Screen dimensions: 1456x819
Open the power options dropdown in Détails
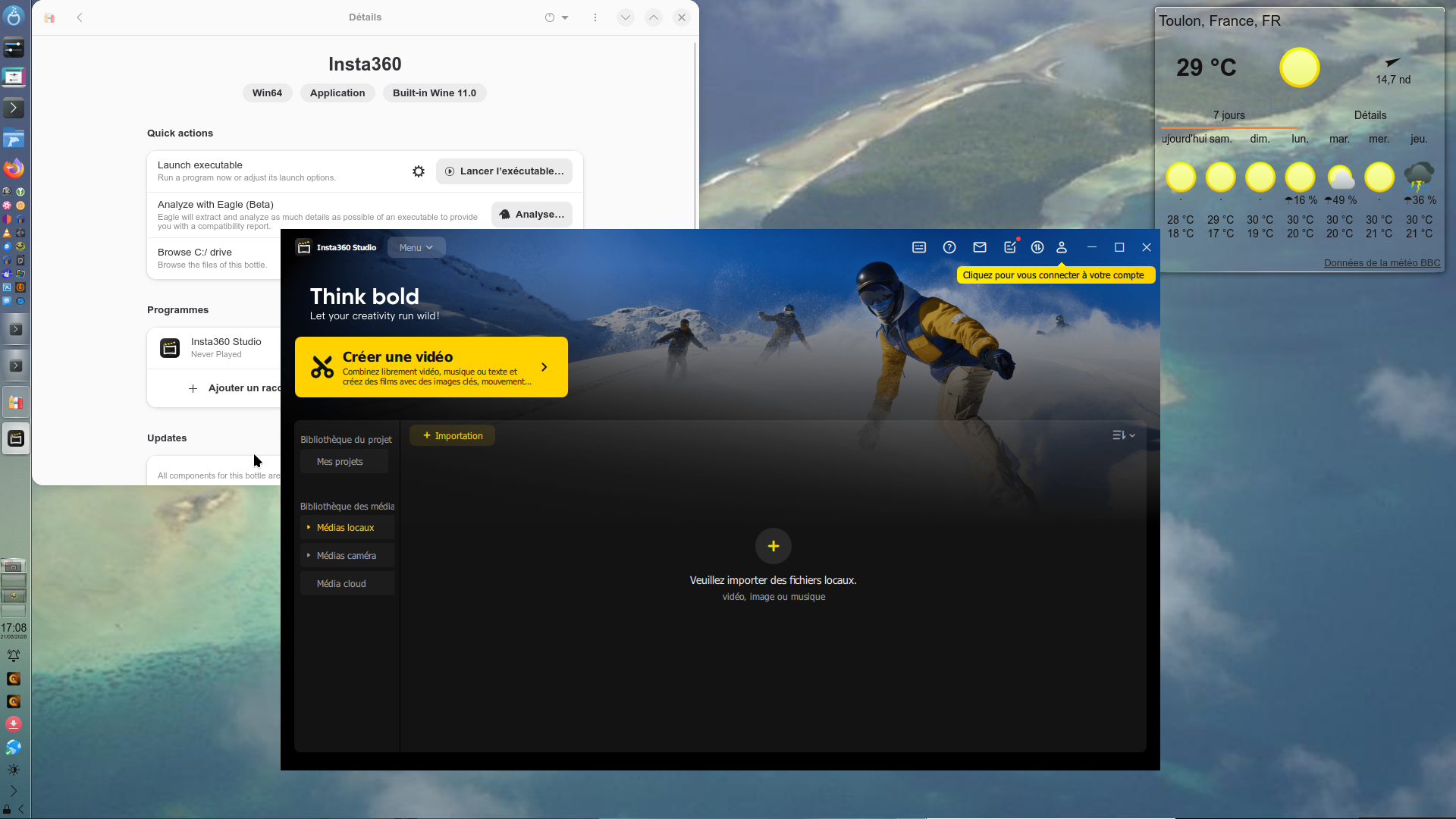[557, 17]
